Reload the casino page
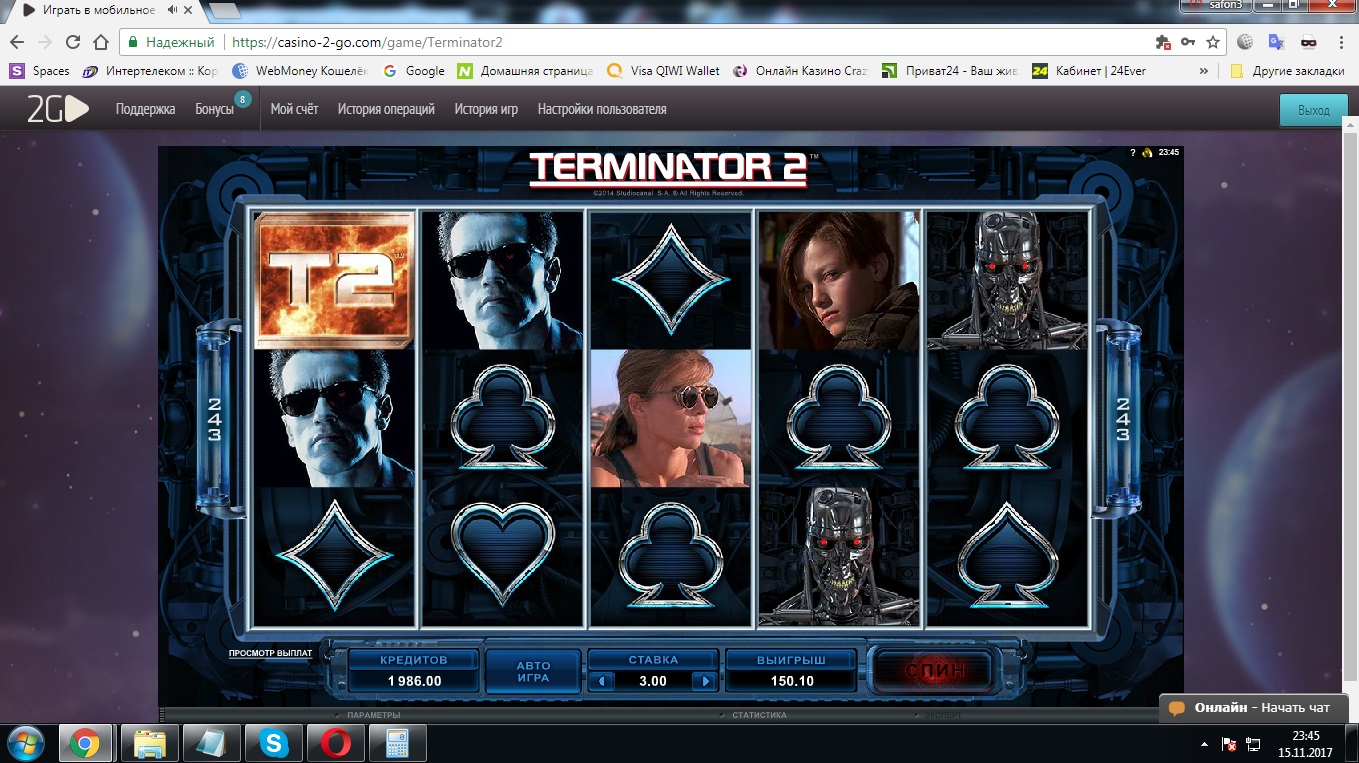The height and width of the screenshot is (763, 1359). click(x=72, y=42)
